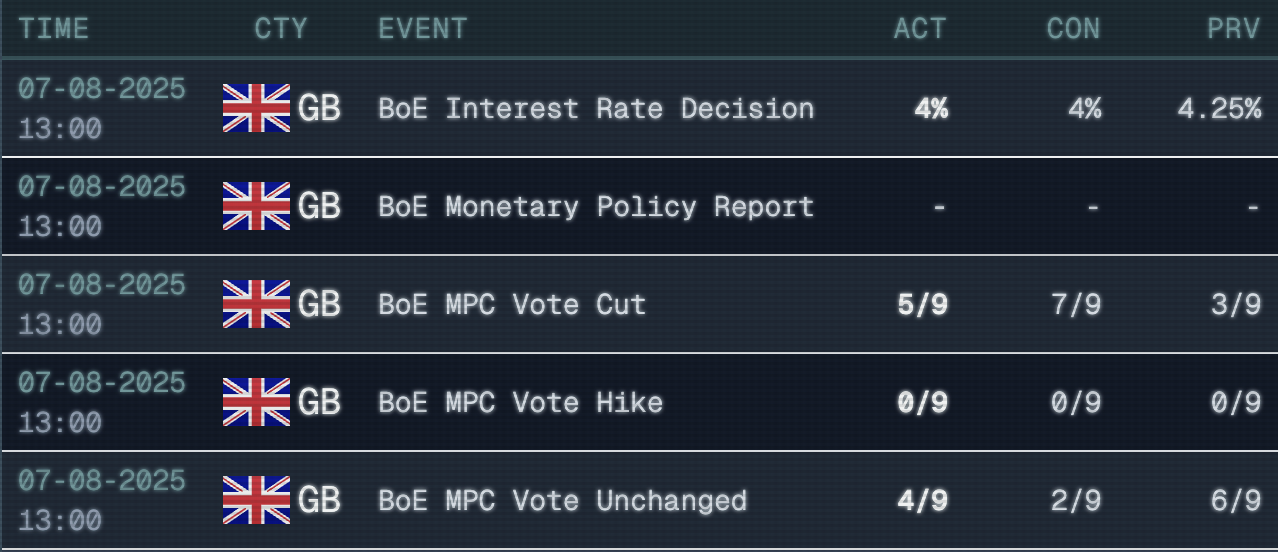Open the BoE MPC Vote Cut event
This screenshot has width=1278, height=552.
[512, 304]
